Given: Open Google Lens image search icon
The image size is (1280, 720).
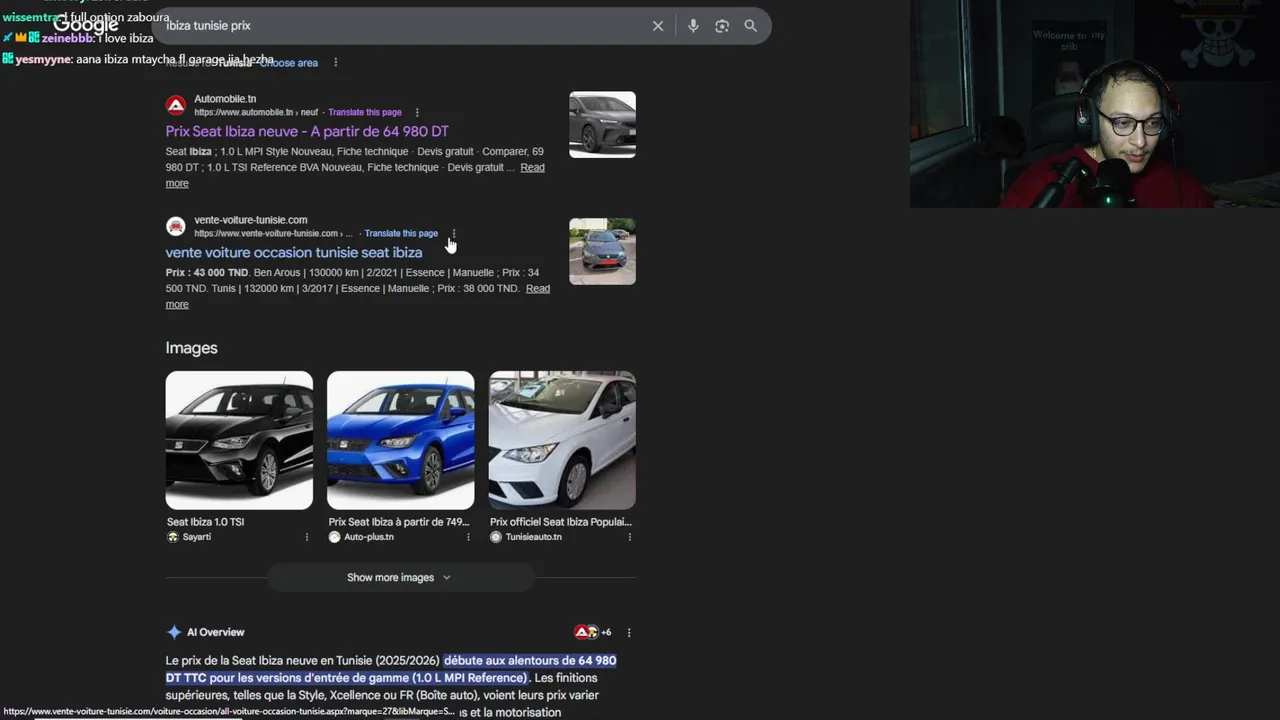Looking at the screenshot, I should pos(722,26).
